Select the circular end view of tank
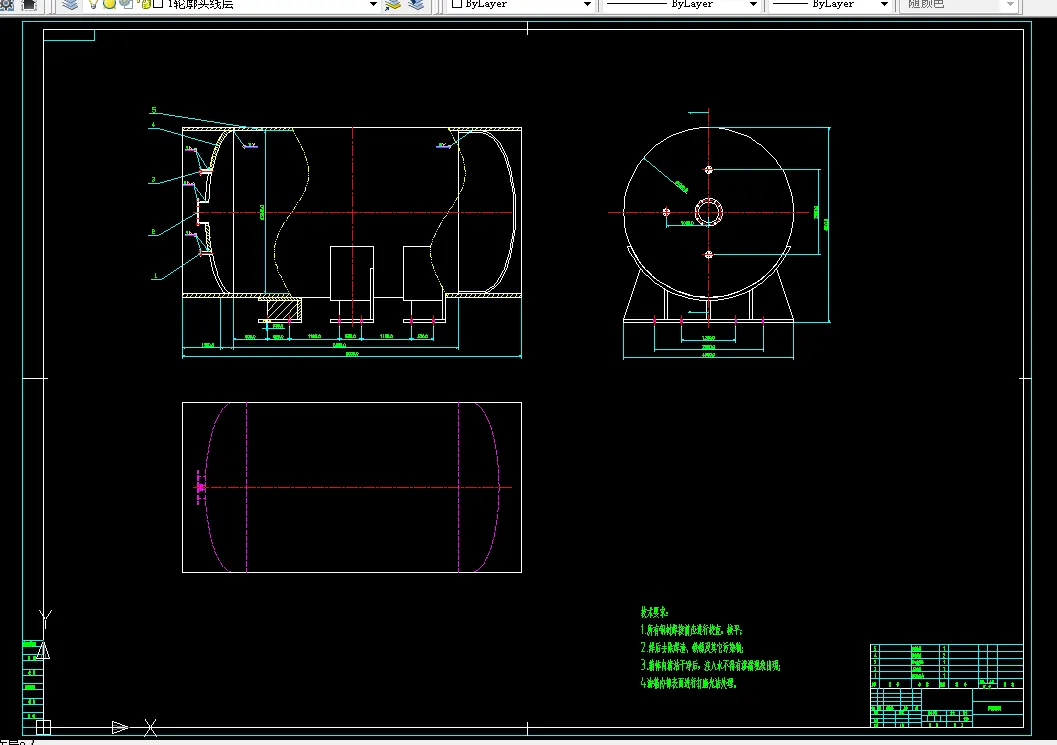The image size is (1057, 745). click(708, 212)
